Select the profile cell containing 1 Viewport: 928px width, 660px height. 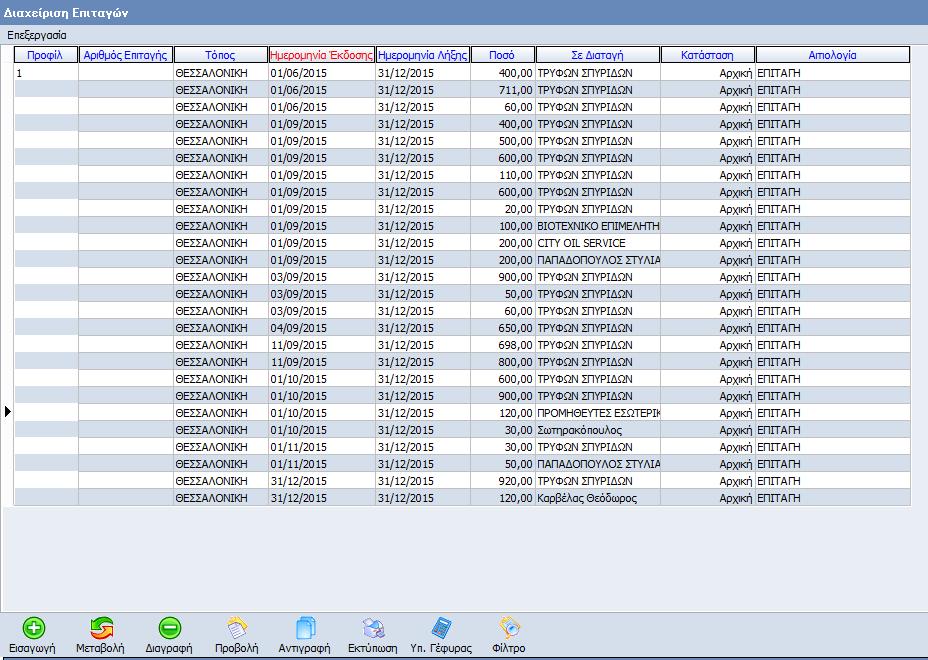pos(46,73)
